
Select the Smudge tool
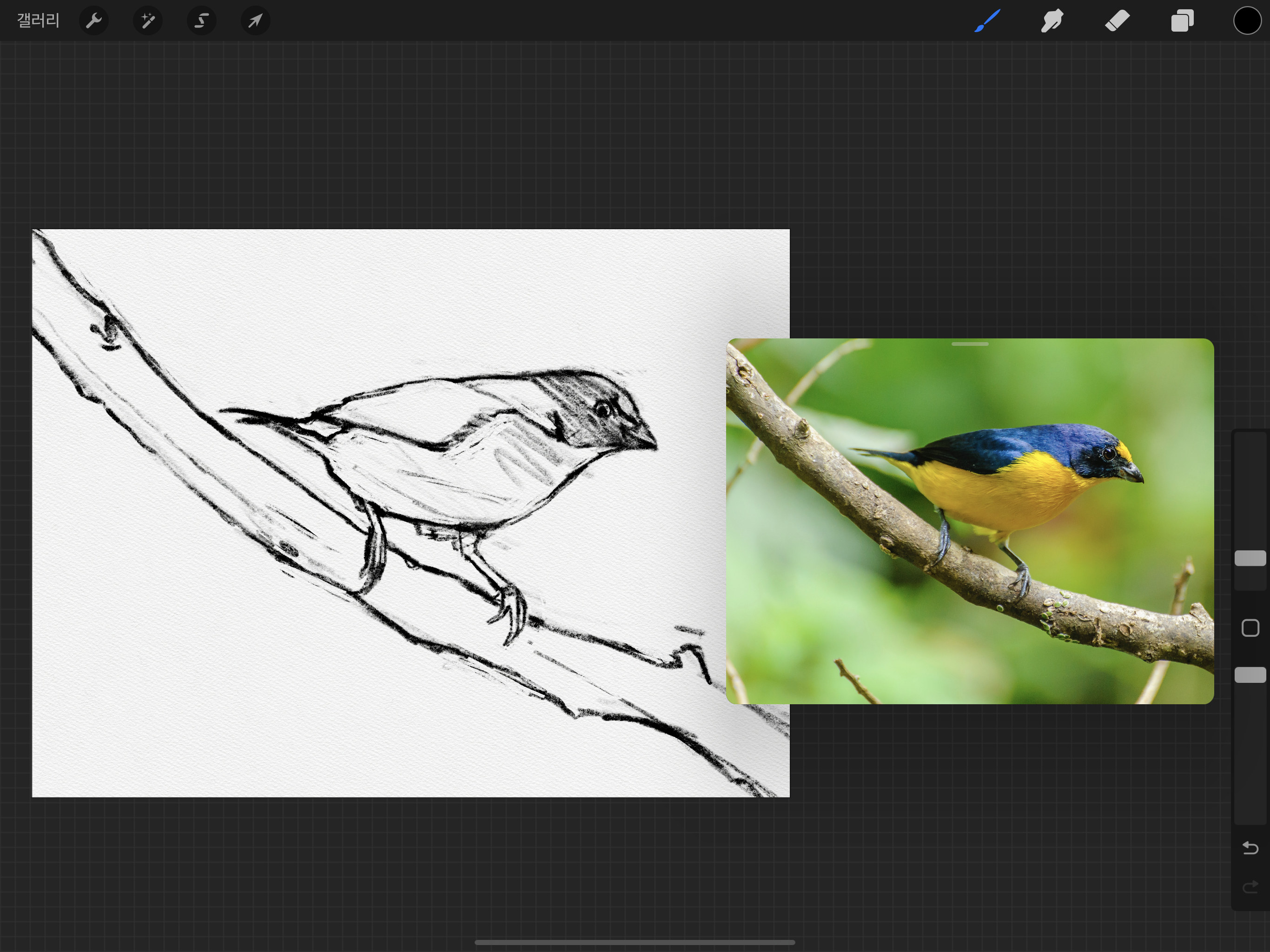click(1052, 20)
